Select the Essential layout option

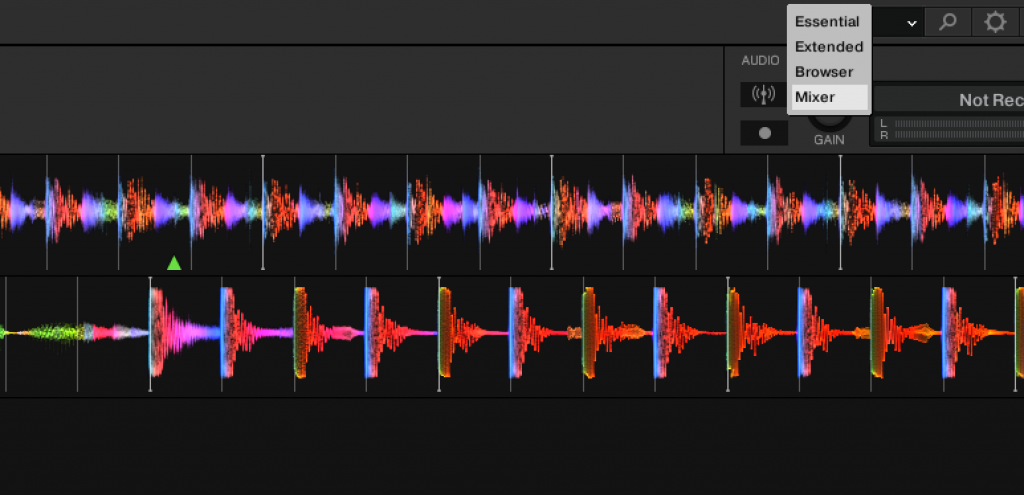tap(827, 22)
